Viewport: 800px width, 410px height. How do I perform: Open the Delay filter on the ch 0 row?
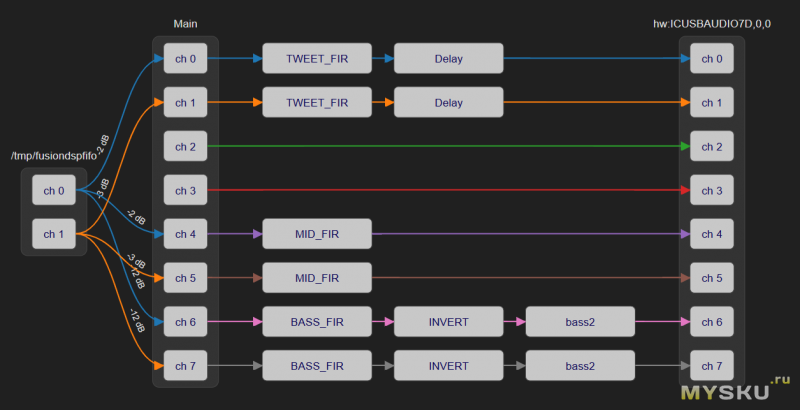tap(448, 59)
